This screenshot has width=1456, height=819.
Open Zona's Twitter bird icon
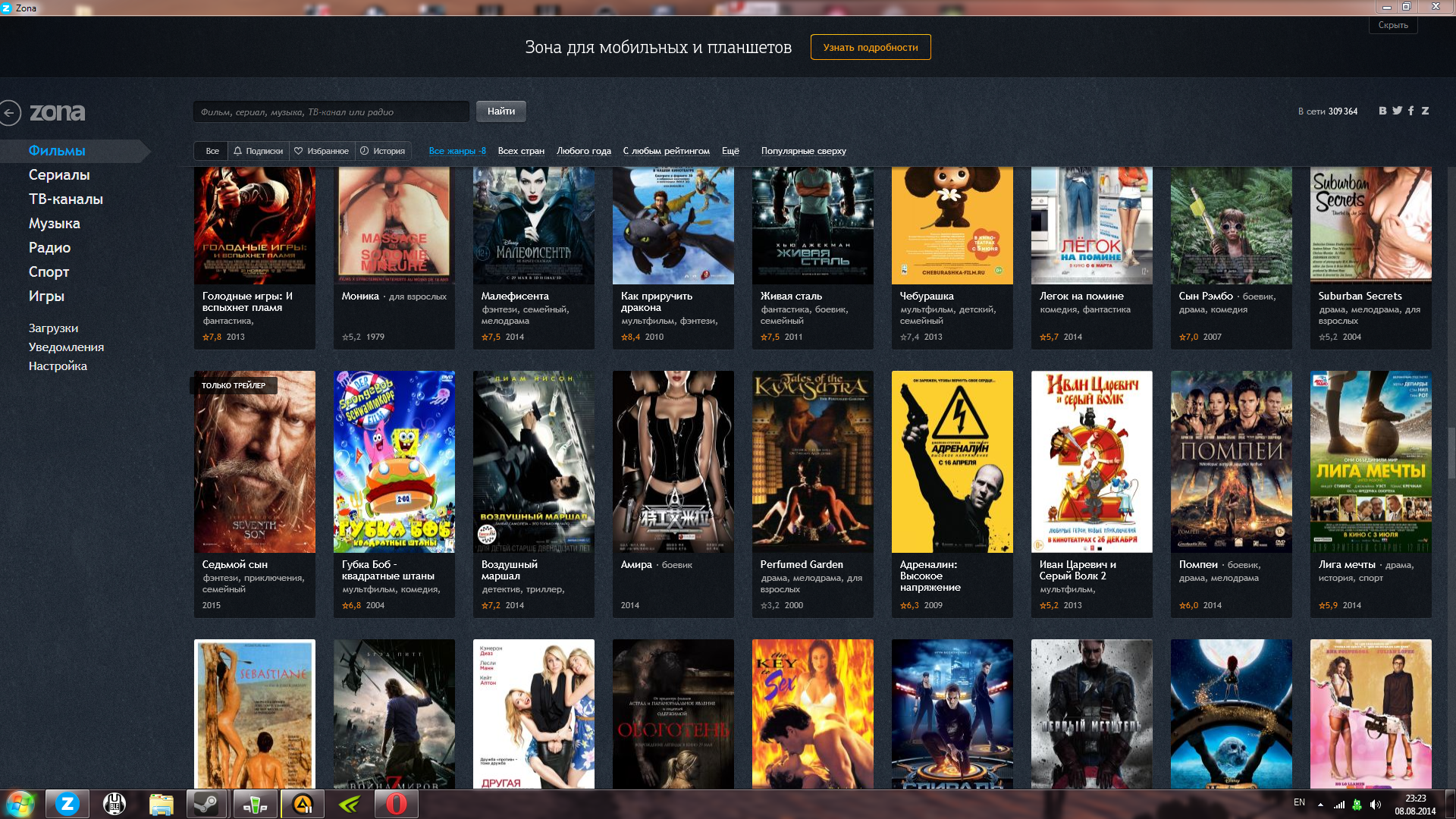click(x=1397, y=111)
